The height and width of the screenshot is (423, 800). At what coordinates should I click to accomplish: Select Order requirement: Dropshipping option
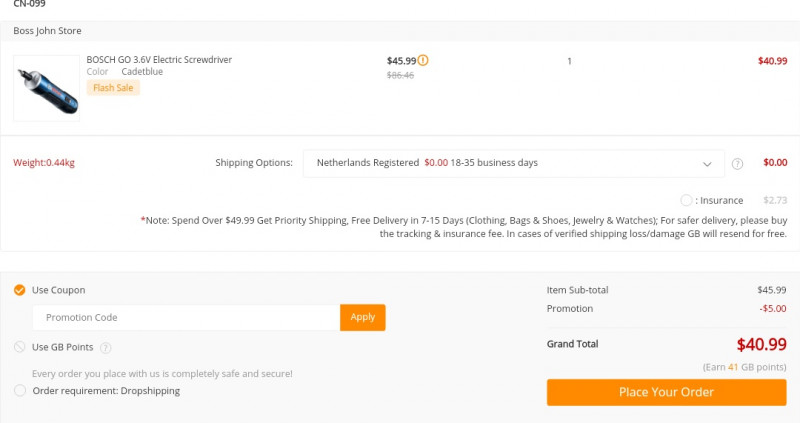tap(20, 391)
